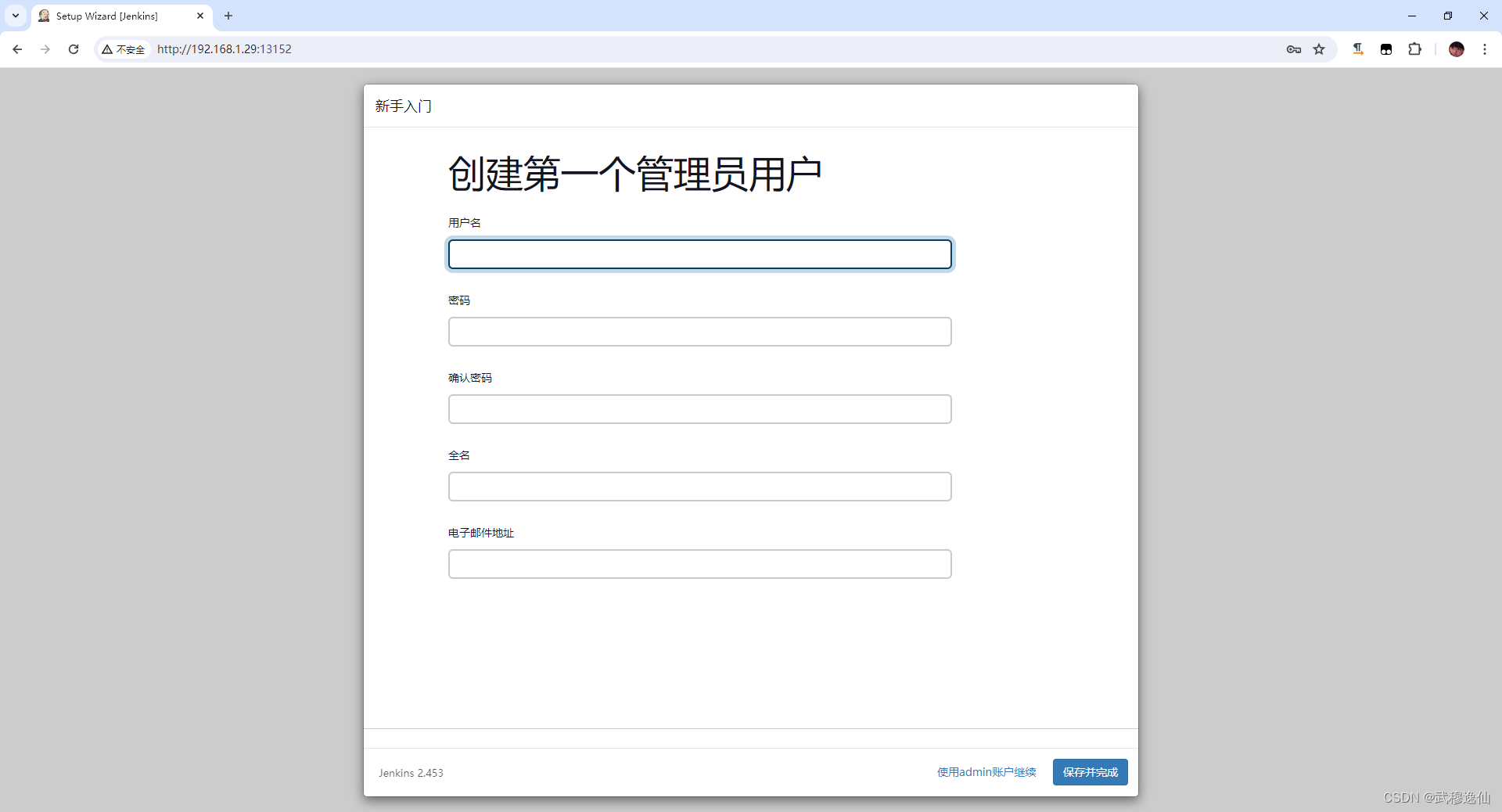Minimize the browser window
This screenshot has width=1502, height=812.
1412,16
